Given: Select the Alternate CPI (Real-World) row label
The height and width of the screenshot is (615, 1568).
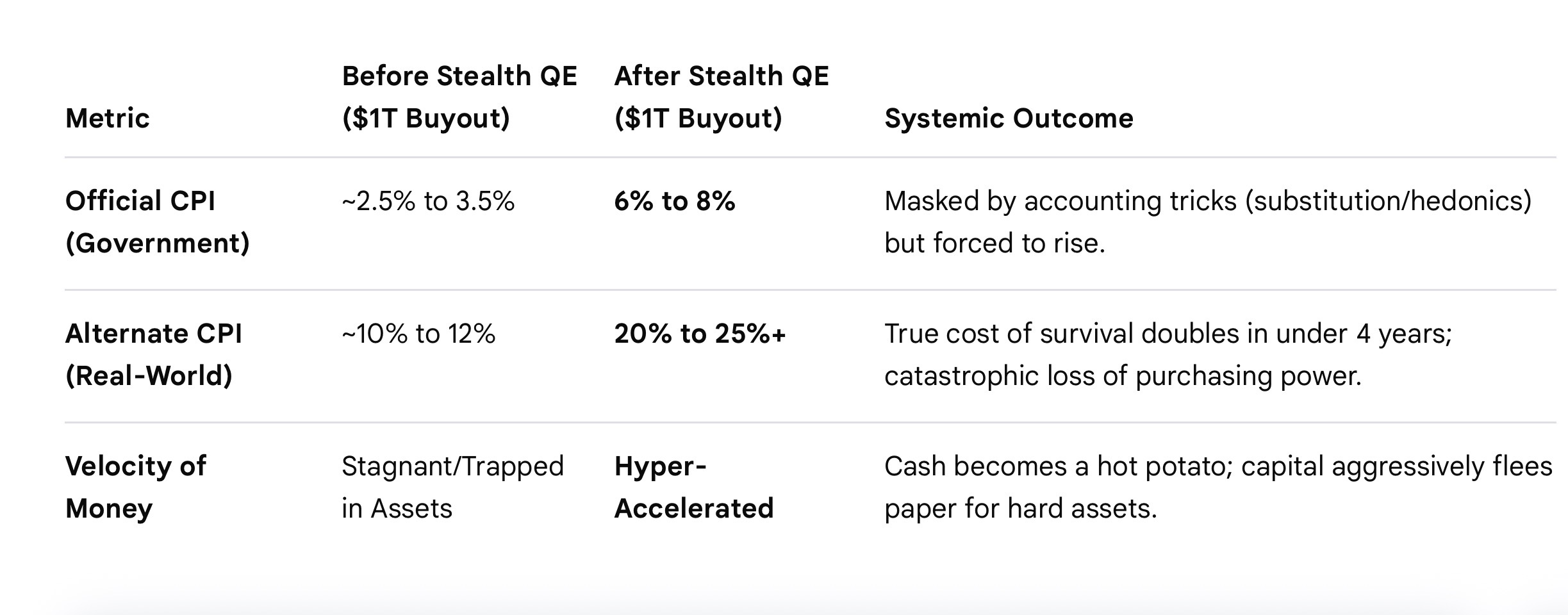Looking at the screenshot, I should (154, 354).
